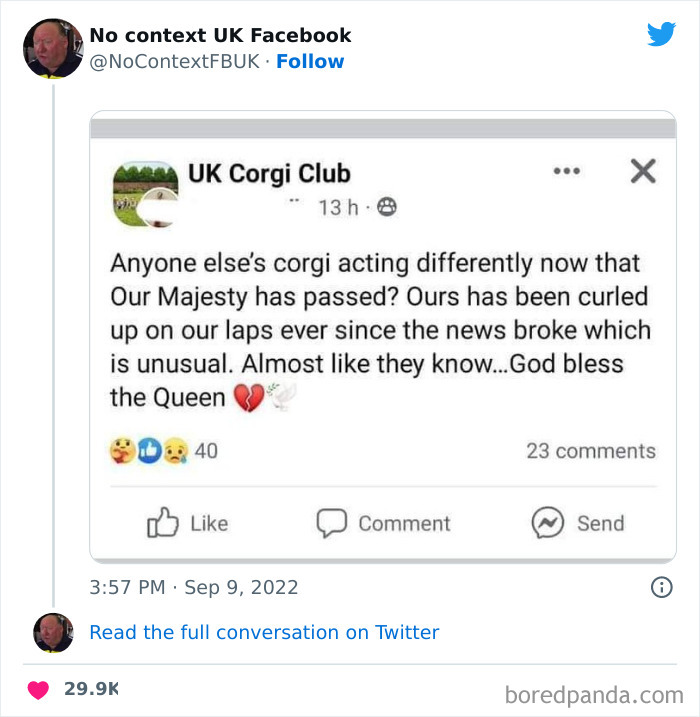This screenshot has height=717, width=700.
Task: Open the tweet info icon
Action: (661, 587)
